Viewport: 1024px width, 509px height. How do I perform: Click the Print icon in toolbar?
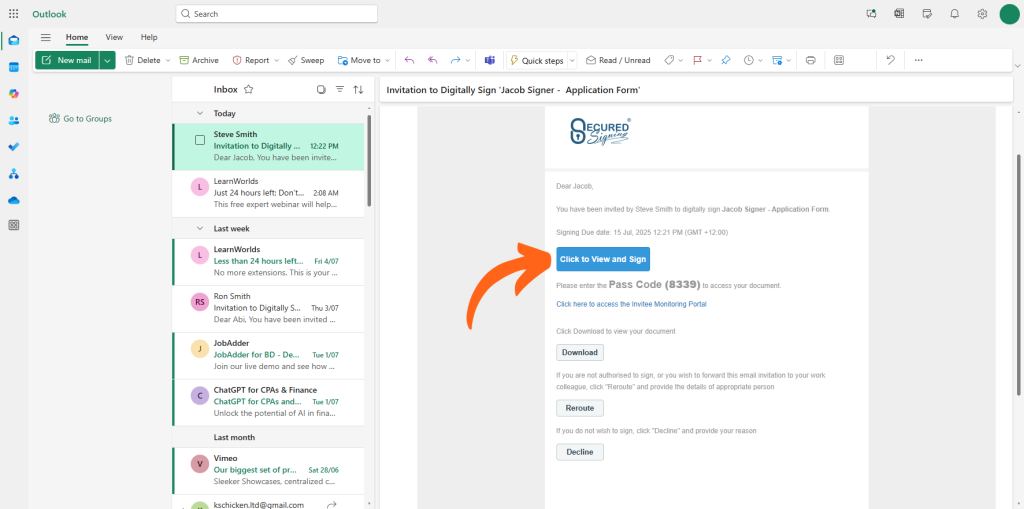click(810, 60)
